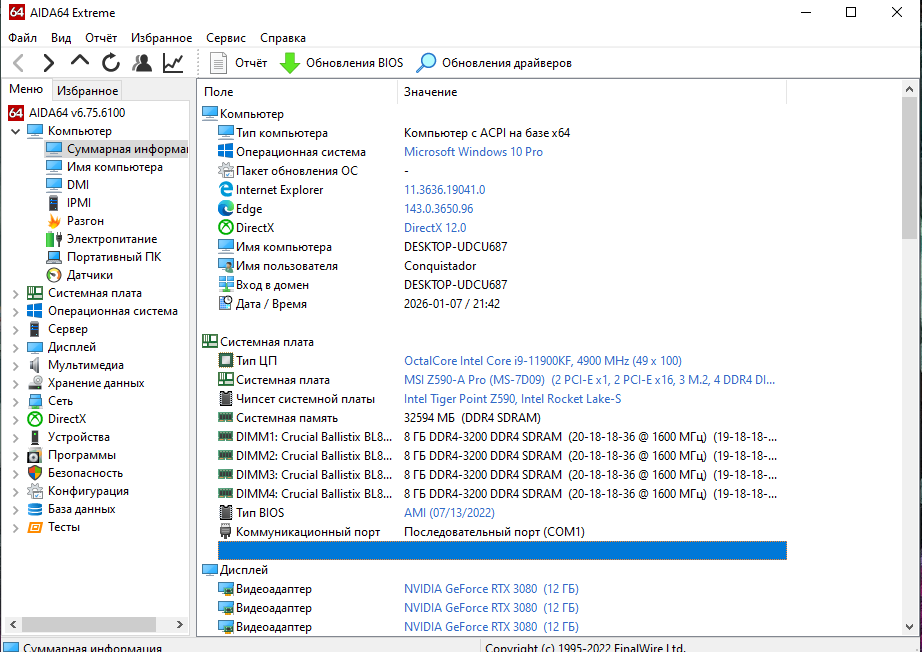
Task: Click the Up level arrow icon
Action: click(79, 63)
